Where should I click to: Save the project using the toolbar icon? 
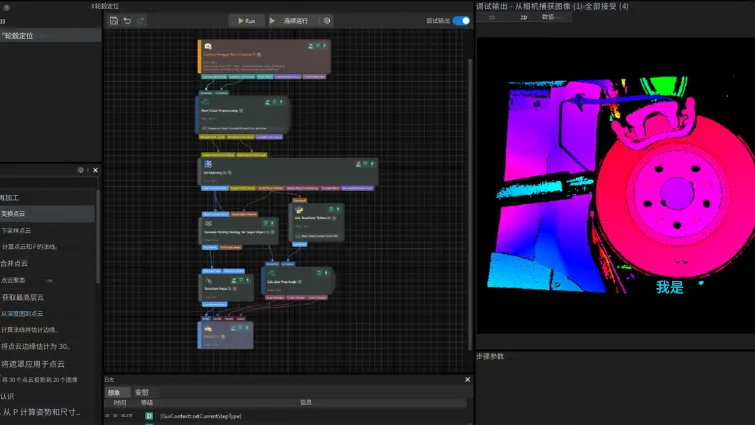coord(114,21)
